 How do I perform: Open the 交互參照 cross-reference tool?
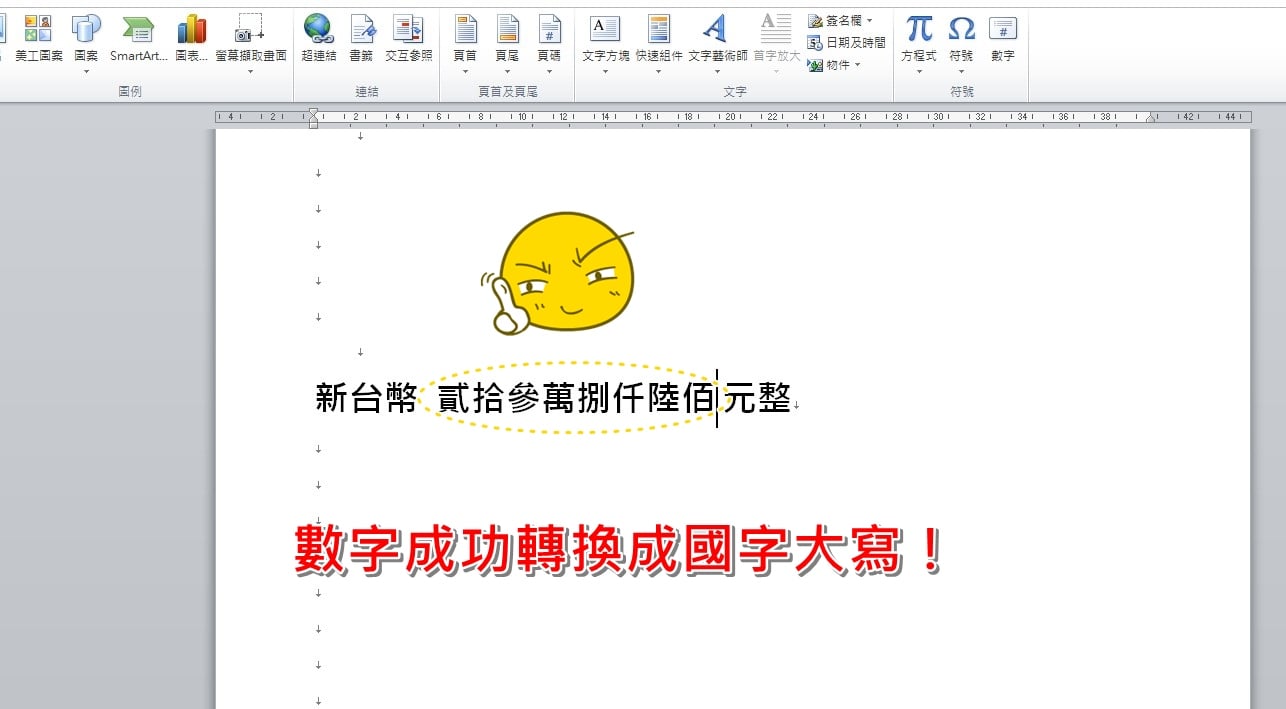coord(408,39)
